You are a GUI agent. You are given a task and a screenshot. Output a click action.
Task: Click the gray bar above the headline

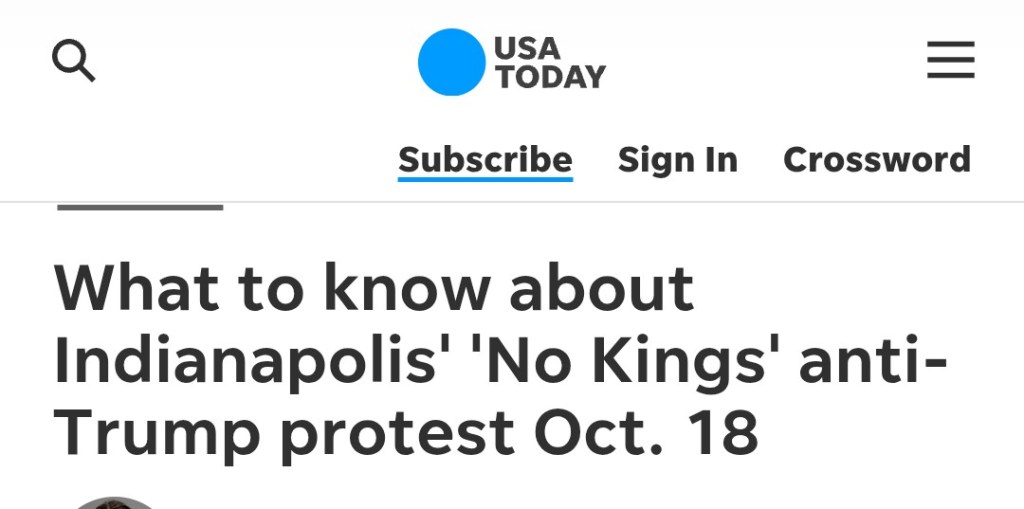coord(140,207)
